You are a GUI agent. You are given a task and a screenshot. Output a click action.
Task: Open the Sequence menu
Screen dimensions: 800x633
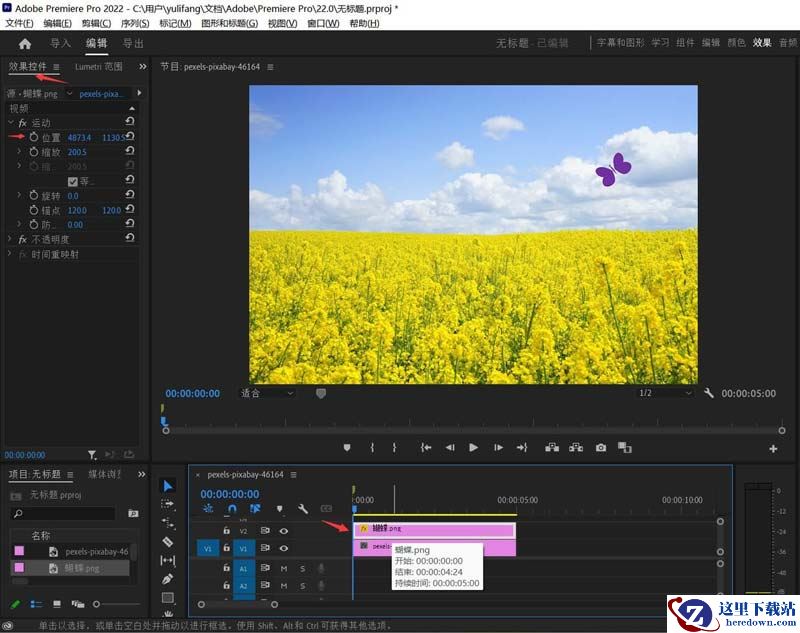coord(135,23)
